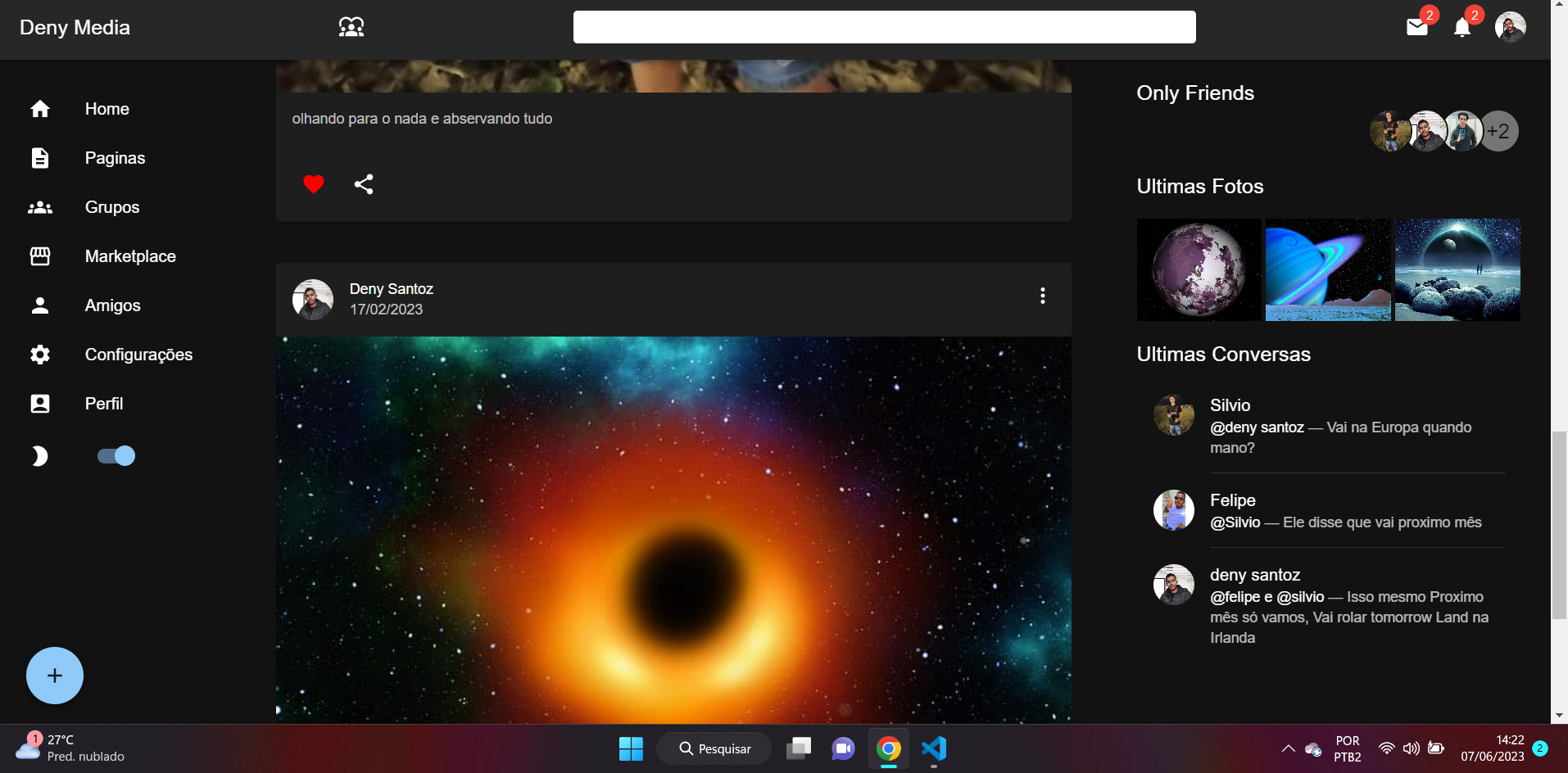The width and height of the screenshot is (1568, 773).
Task: Click the Deny Santoz author name
Action: click(x=391, y=289)
